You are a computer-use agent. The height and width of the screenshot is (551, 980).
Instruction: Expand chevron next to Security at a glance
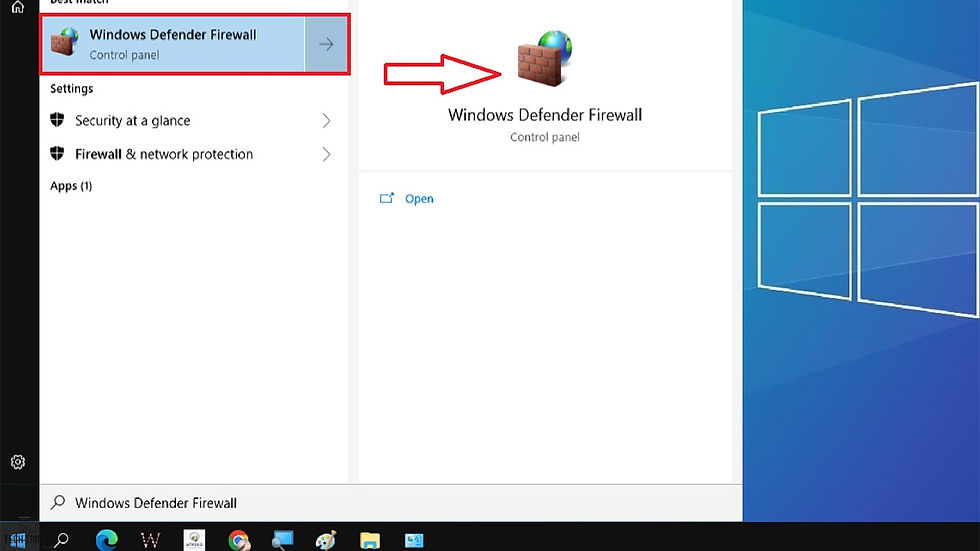coord(326,121)
